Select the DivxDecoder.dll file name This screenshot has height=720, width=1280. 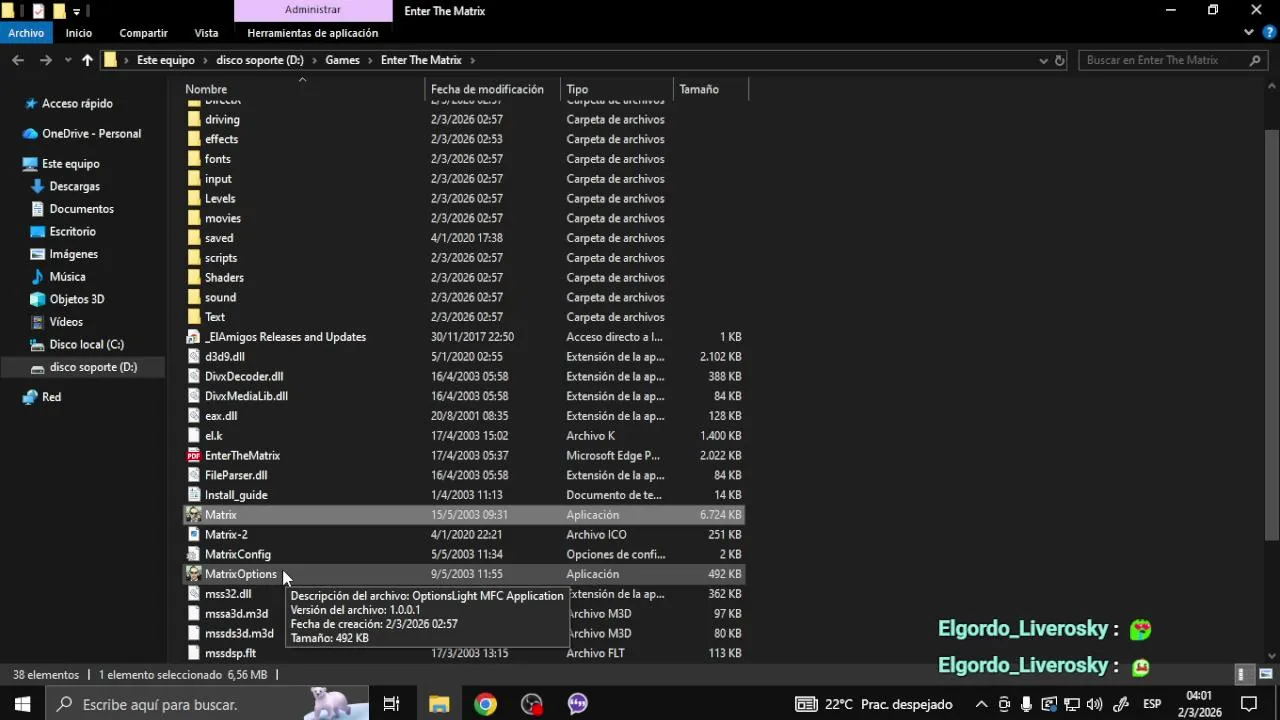tap(244, 377)
